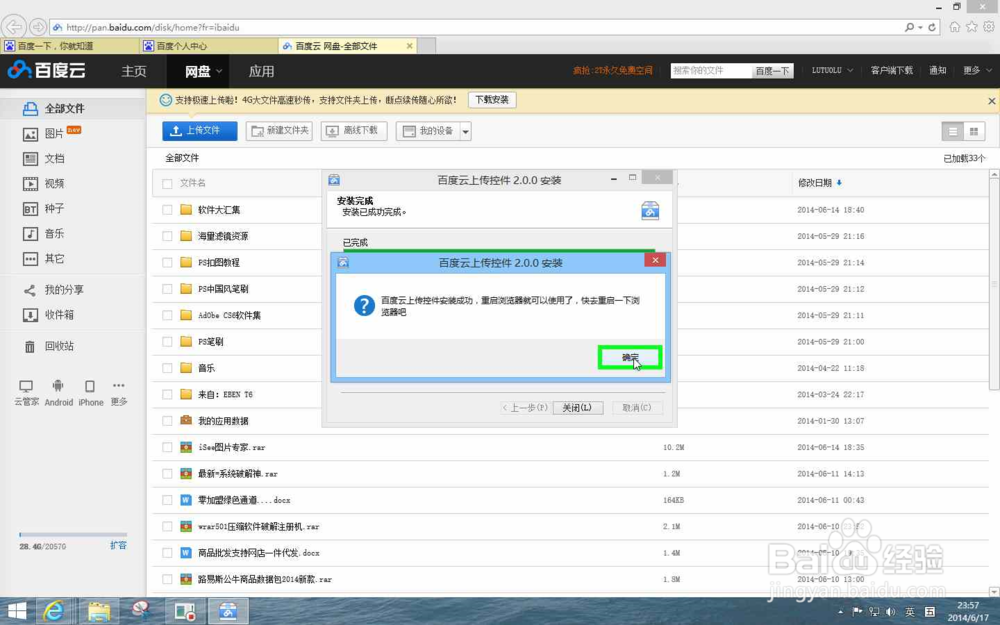Open browser favorites star icon
Image resolution: width=1000 pixels, height=625 pixels.
(971, 27)
